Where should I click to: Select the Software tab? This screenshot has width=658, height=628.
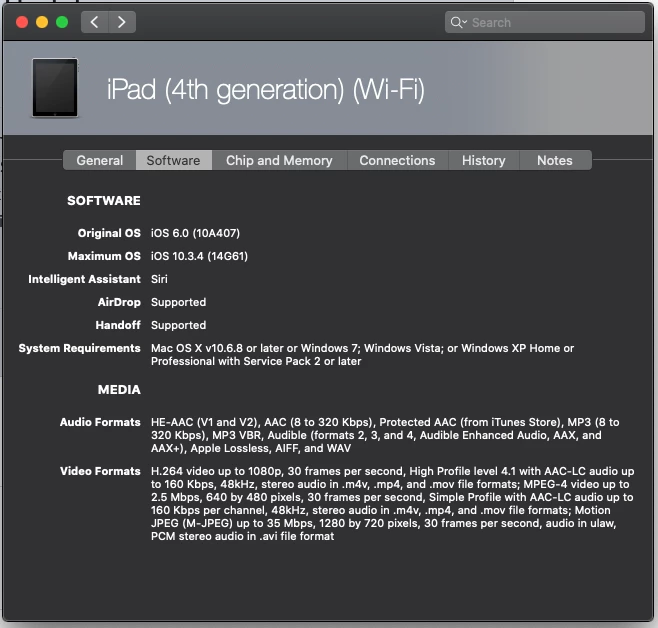pos(173,160)
